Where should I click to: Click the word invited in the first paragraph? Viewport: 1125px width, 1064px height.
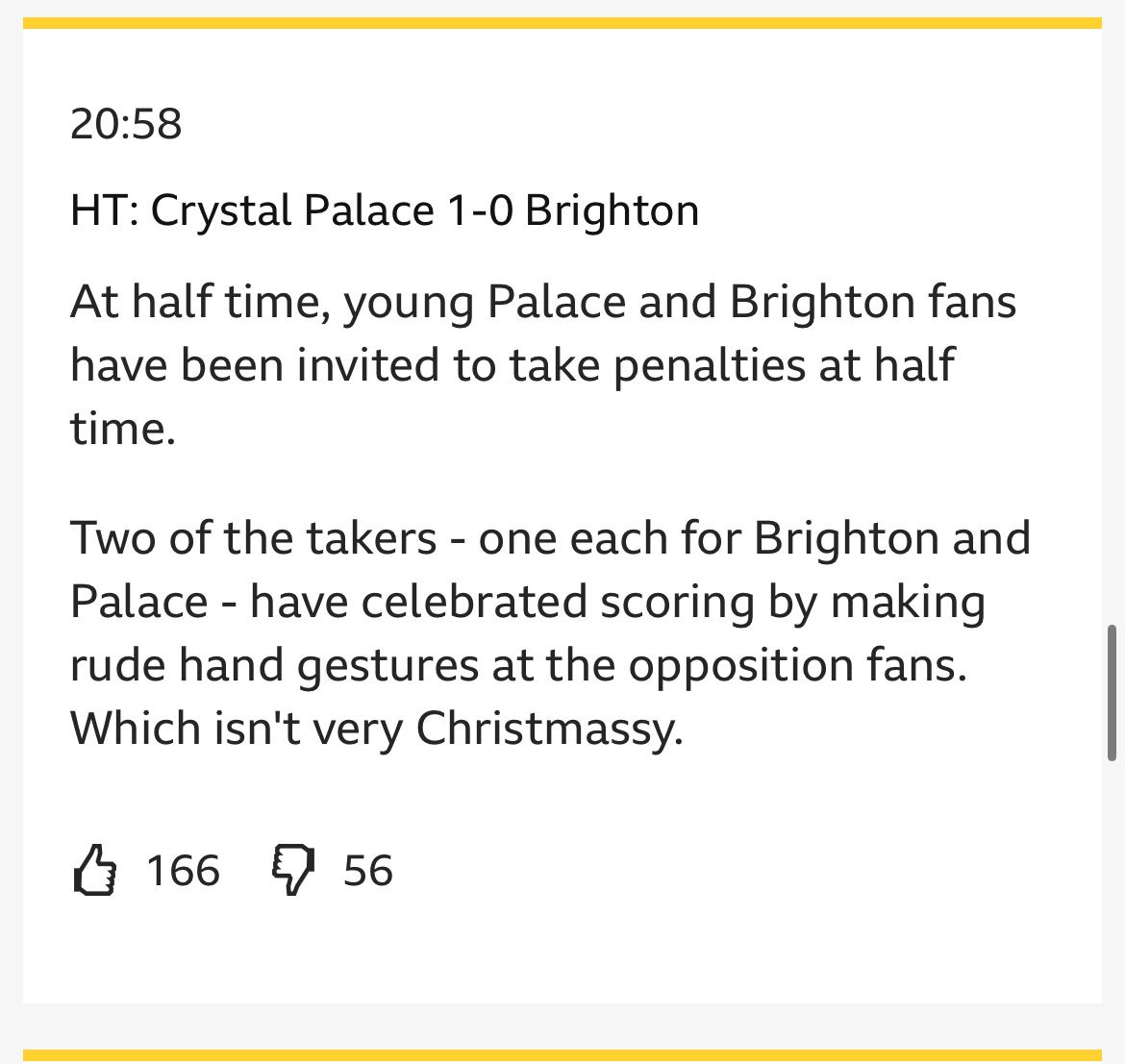368,365
